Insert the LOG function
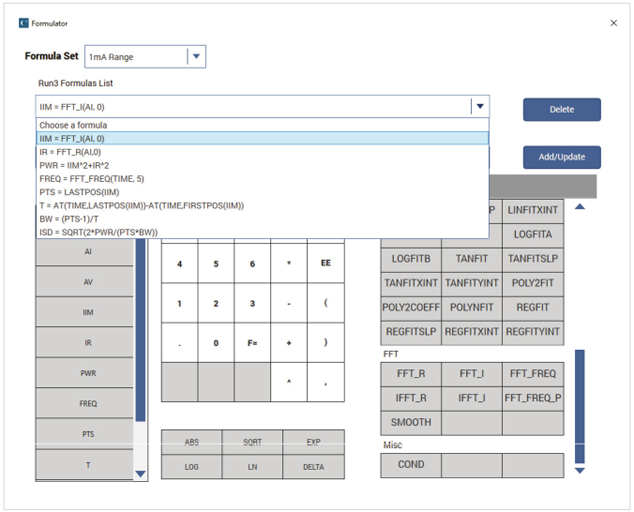 [x=192, y=467]
